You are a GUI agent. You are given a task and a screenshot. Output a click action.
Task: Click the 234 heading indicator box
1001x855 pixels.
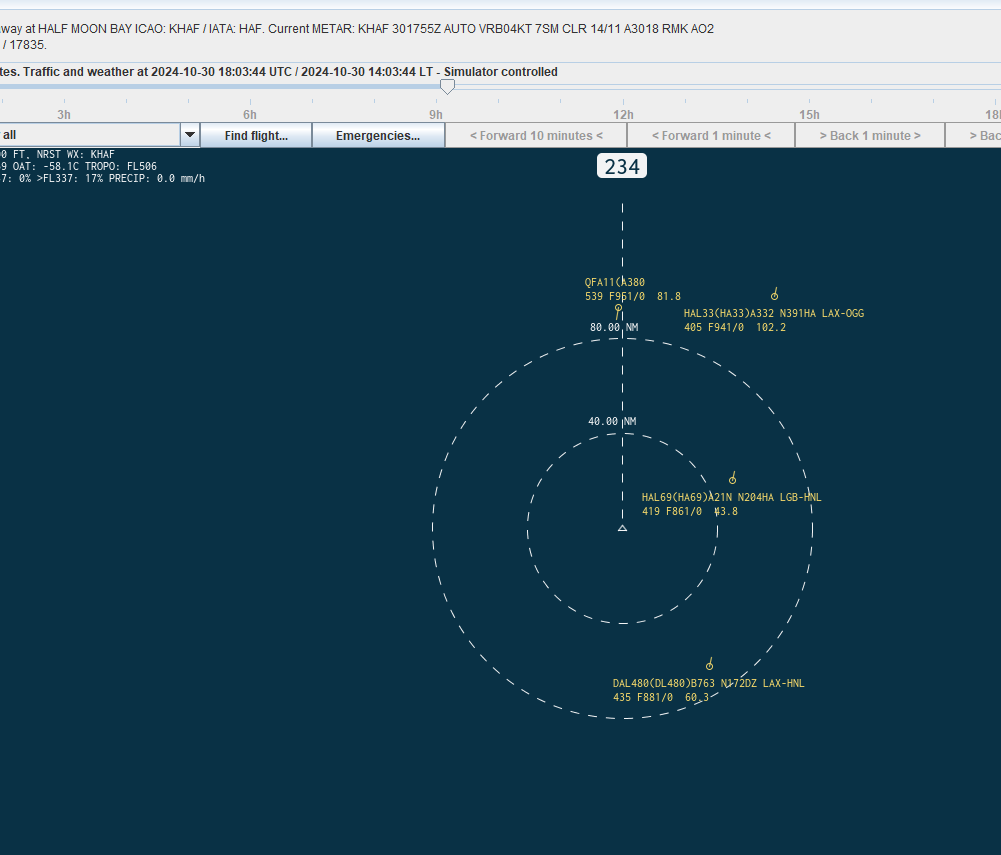[x=622, y=167]
